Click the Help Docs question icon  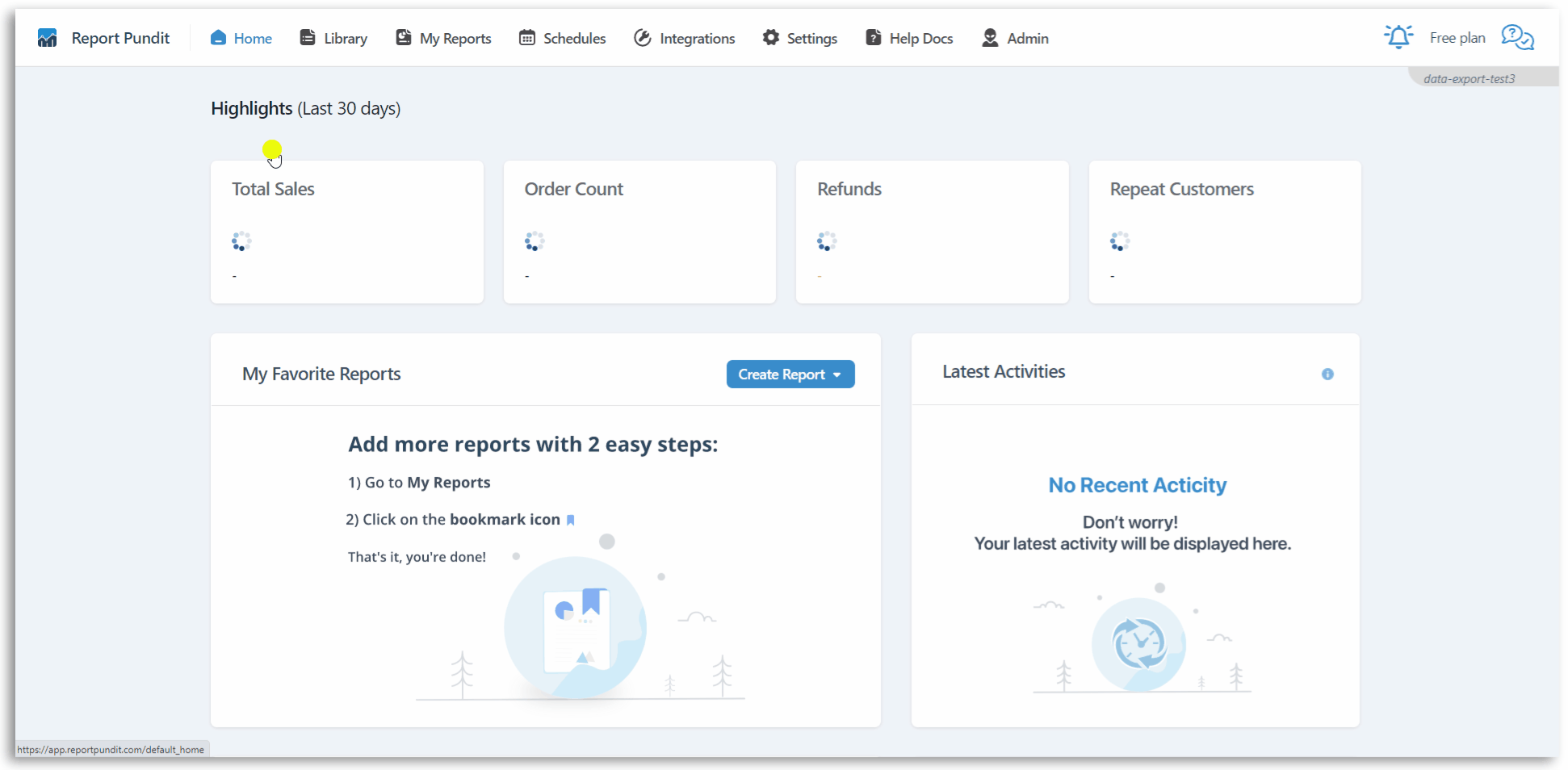tap(873, 38)
